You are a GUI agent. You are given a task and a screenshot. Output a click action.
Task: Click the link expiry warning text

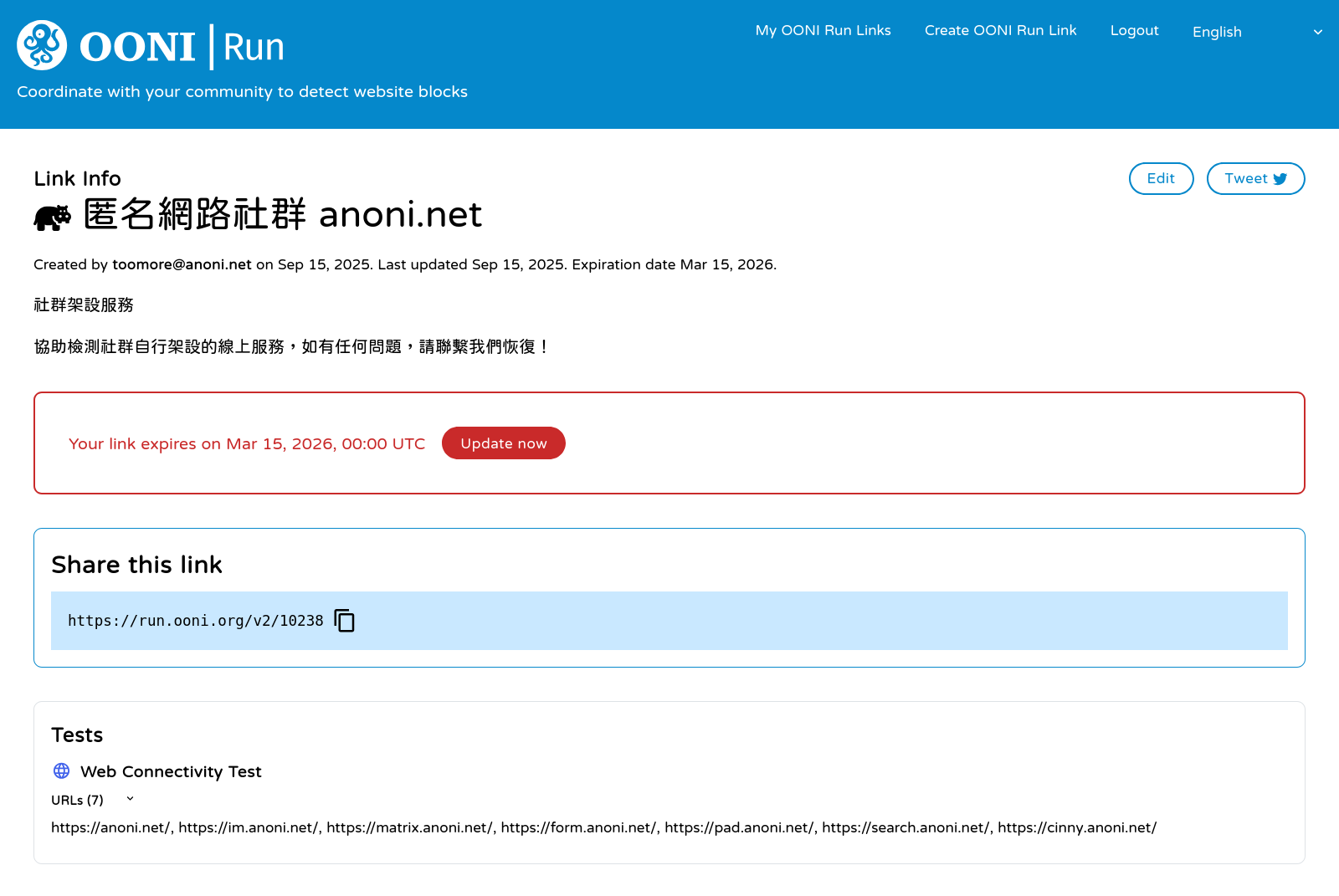(x=247, y=443)
